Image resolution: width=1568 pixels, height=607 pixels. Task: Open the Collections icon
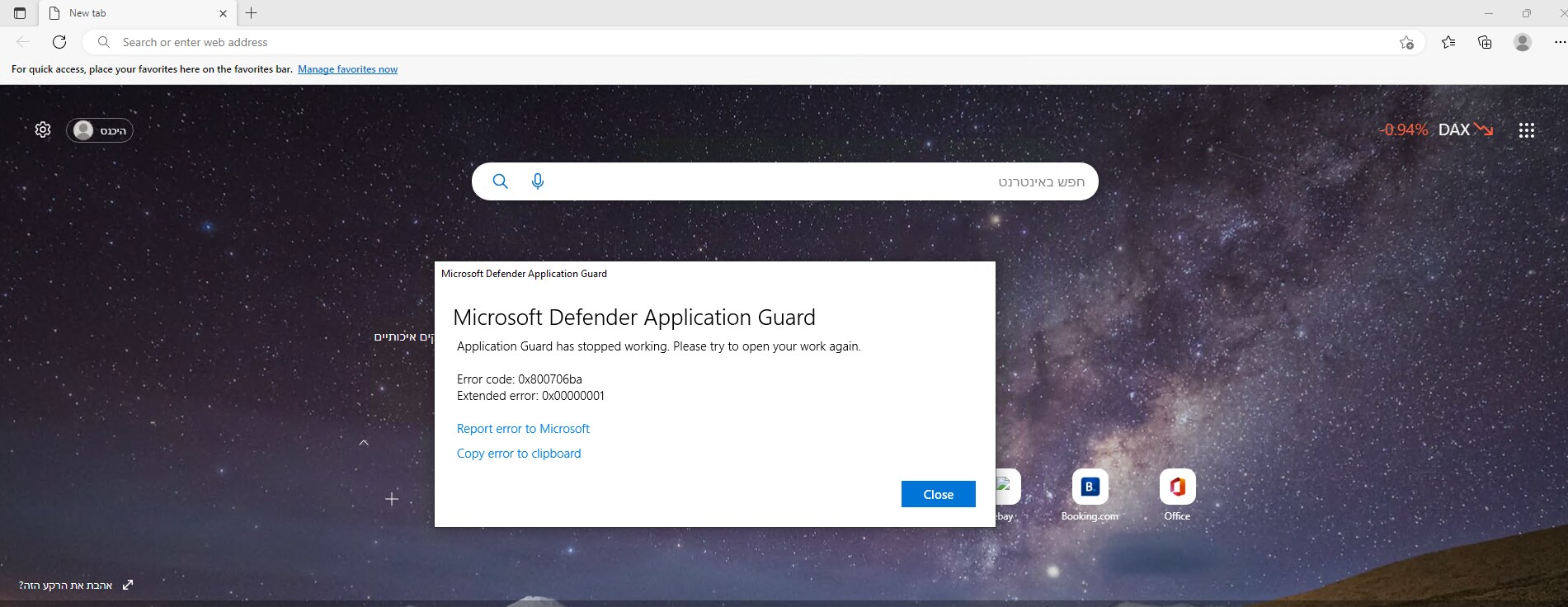coord(1485,42)
